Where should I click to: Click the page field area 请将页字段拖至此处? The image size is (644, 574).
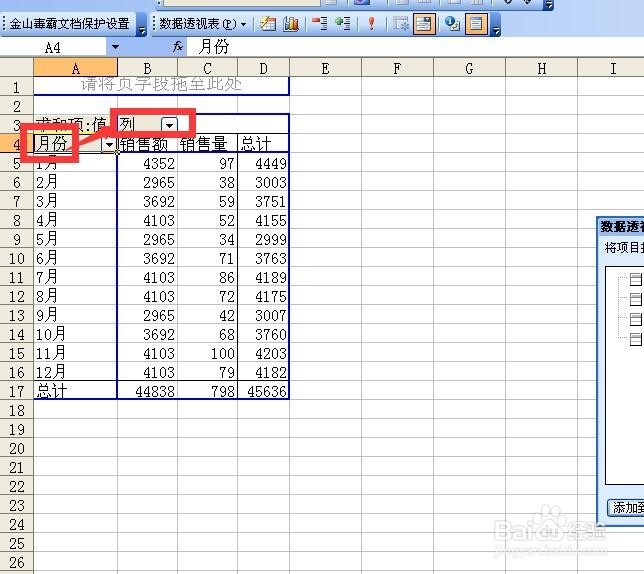click(161, 85)
